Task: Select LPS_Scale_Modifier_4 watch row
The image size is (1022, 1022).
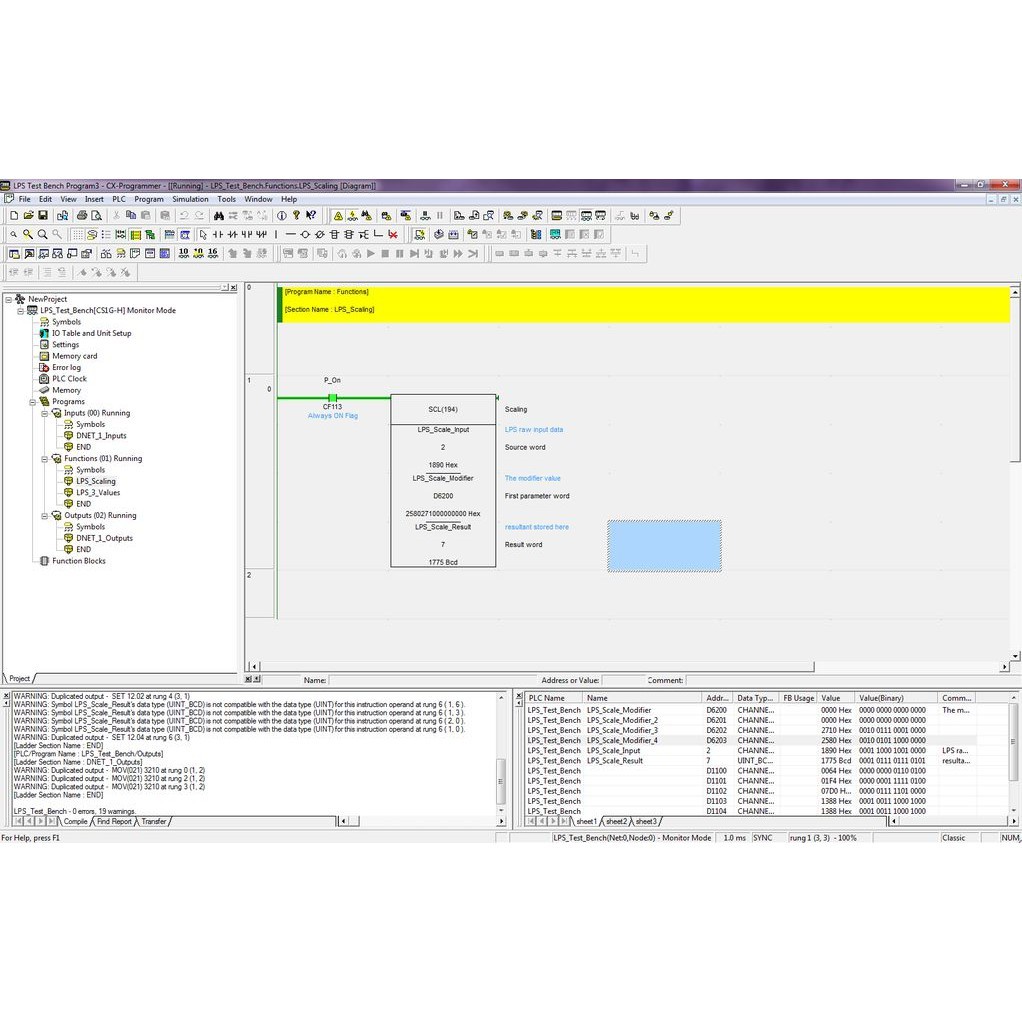Action: click(x=750, y=740)
